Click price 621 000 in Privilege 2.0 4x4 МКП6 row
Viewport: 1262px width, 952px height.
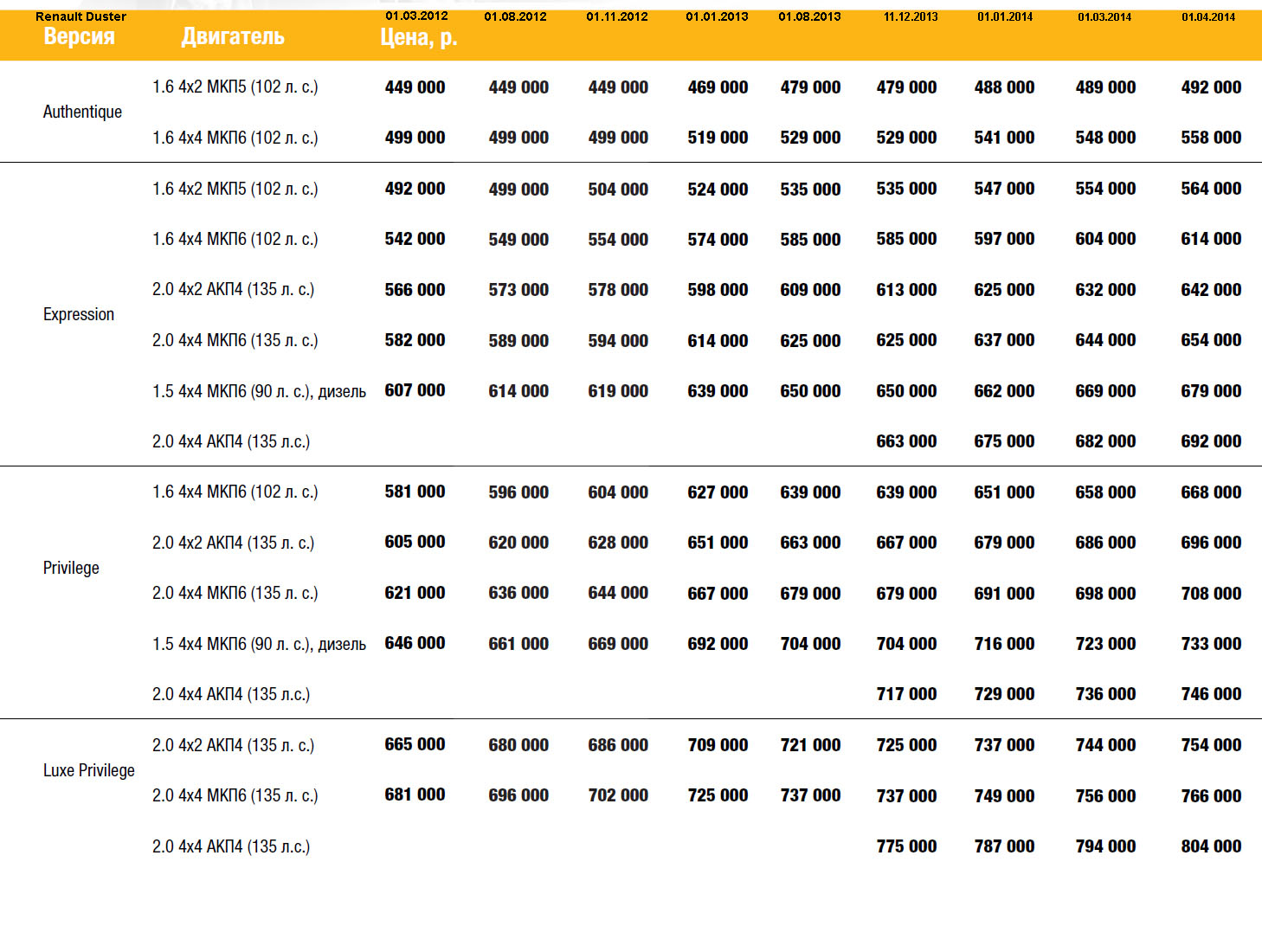click(x=415, y=593)
